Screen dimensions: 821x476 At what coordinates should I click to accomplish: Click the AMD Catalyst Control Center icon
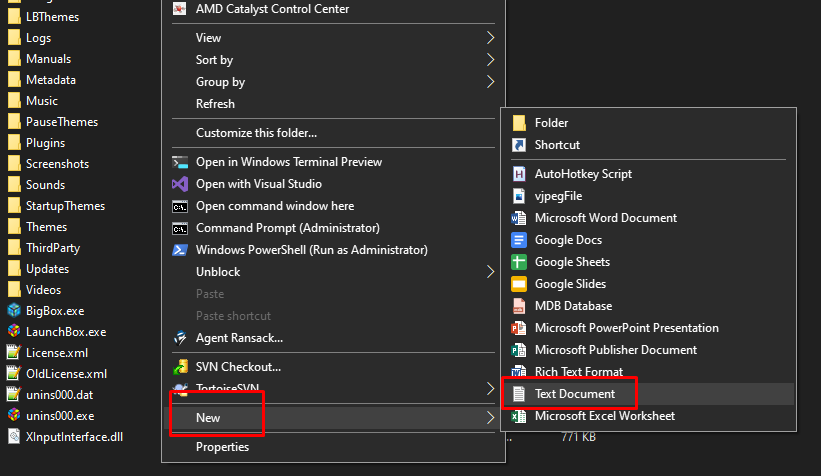(x=180, y=8)
